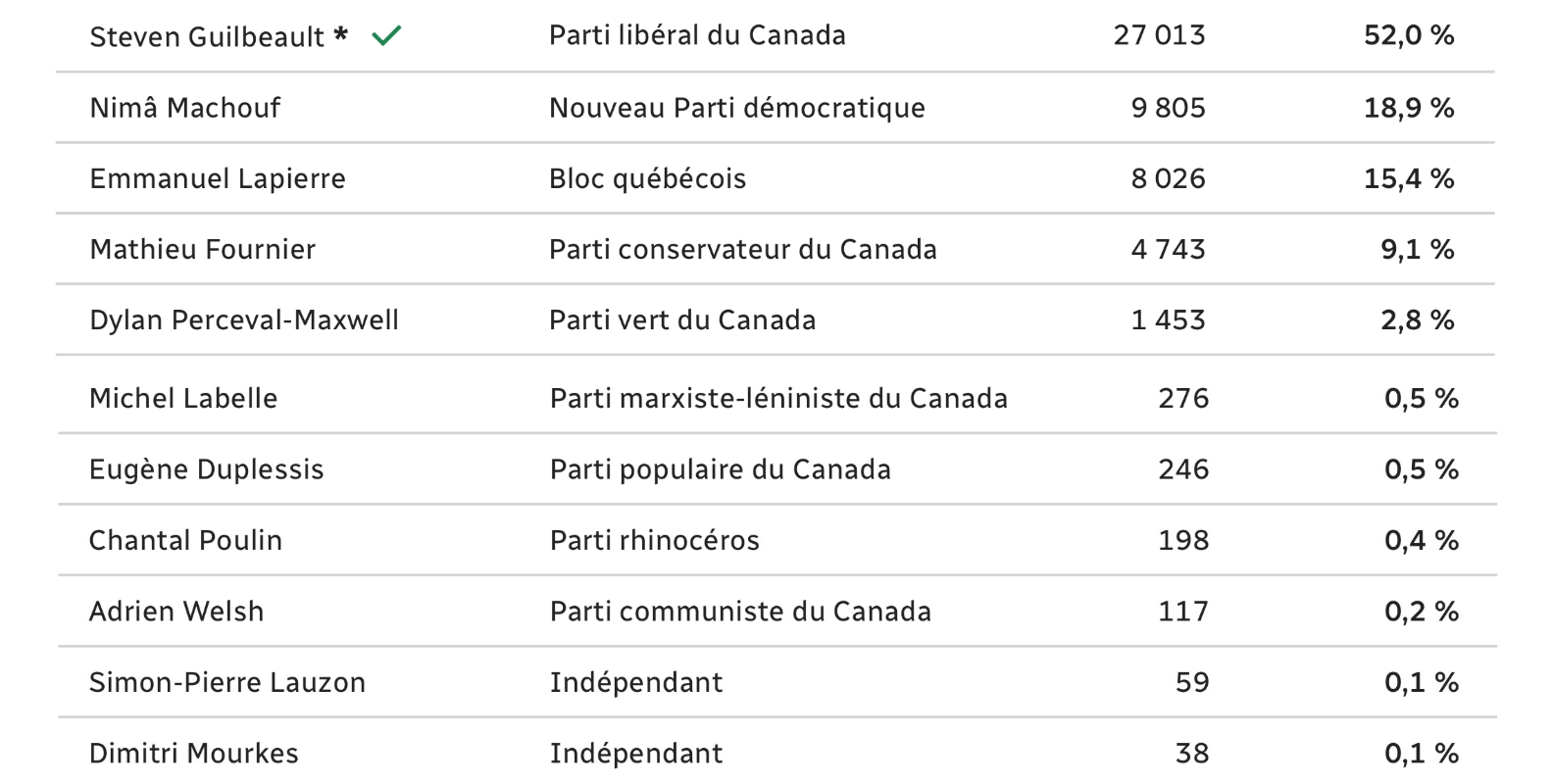Click Simon-Pierre Lauzon independent candidate
1553x784 pixels.
227,683
